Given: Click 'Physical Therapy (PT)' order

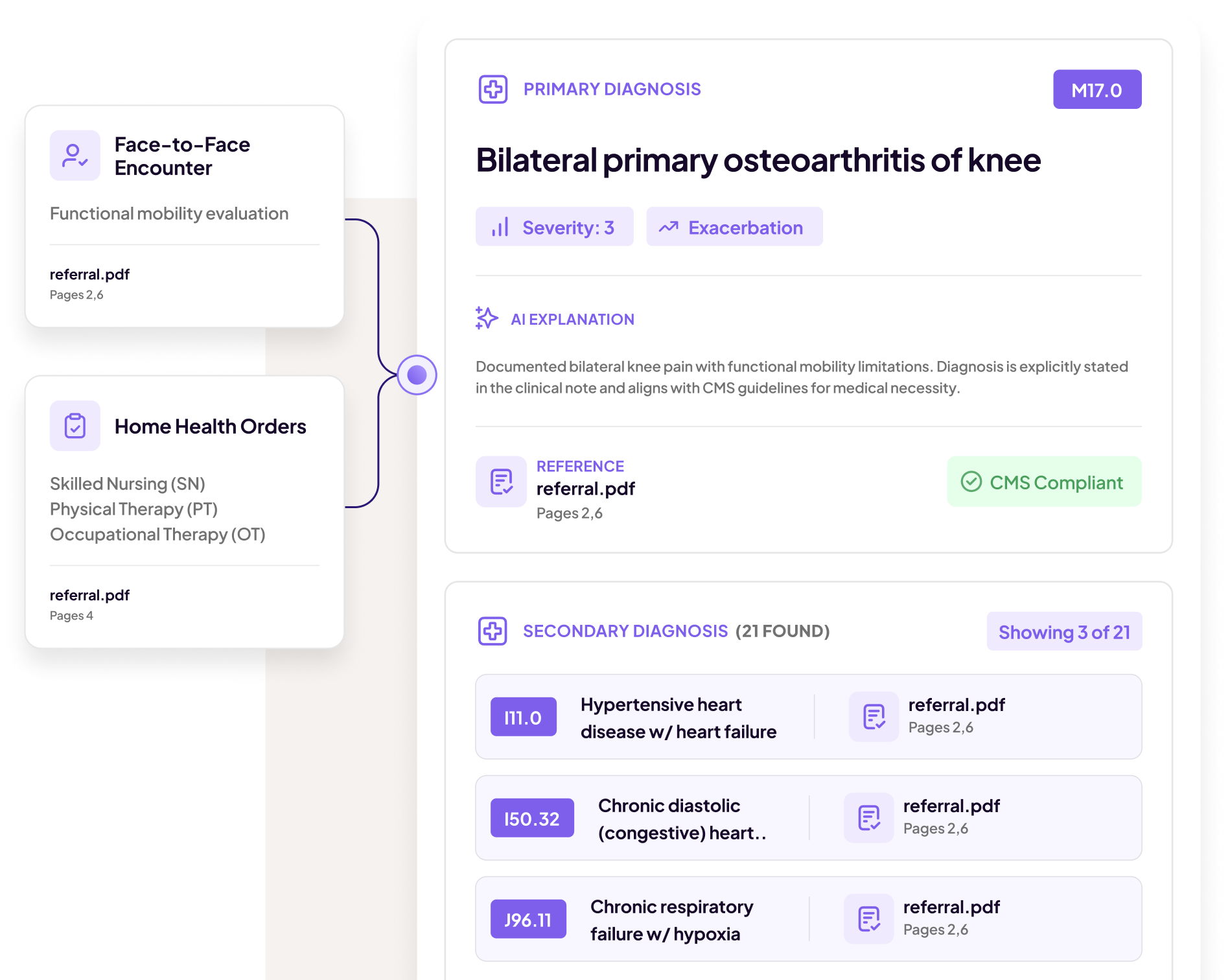Looking at the screenshot, I should [x=133, y=509].
